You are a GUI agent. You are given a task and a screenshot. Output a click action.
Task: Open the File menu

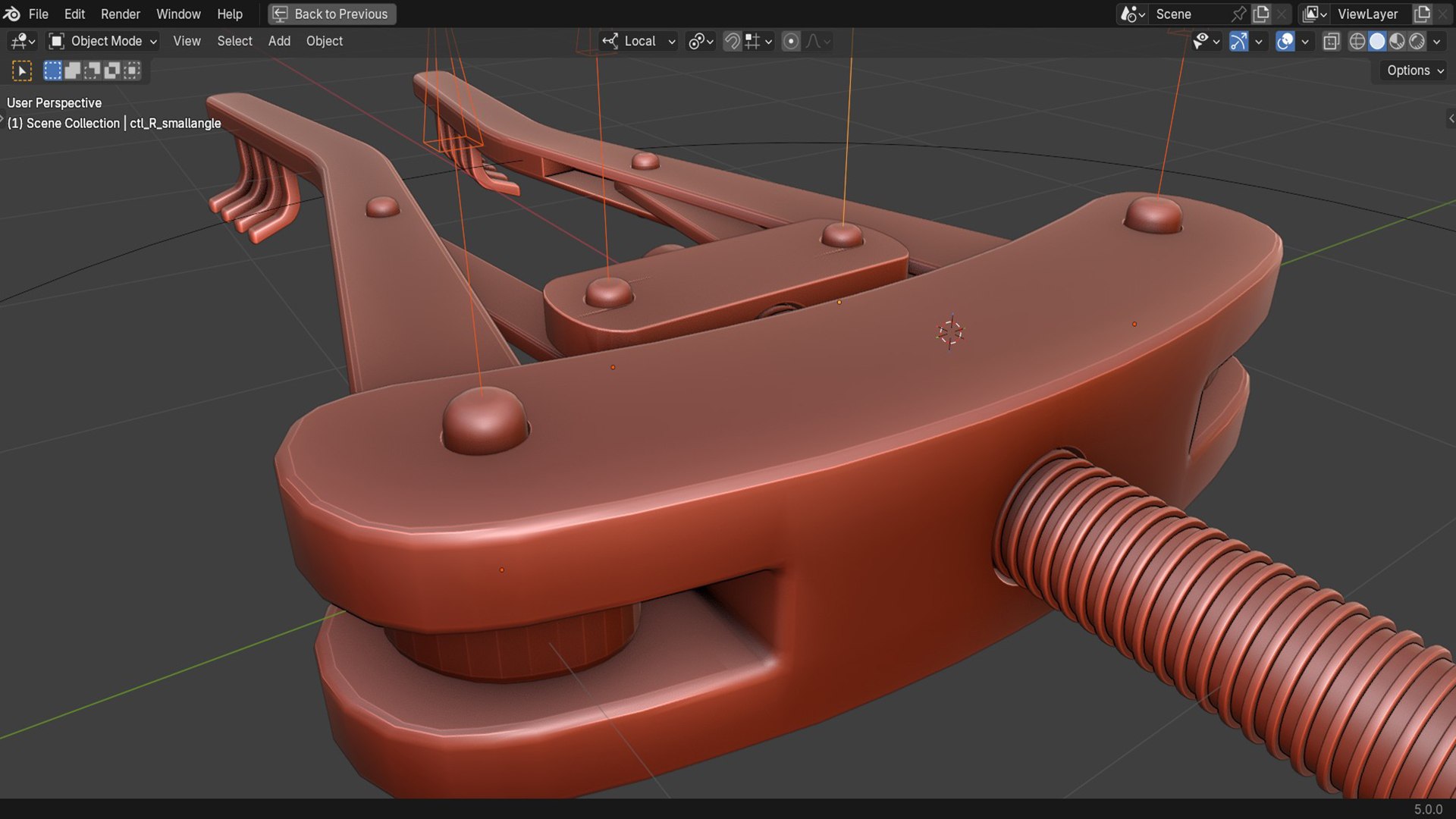pyautogui.click(x=38, y=14)
